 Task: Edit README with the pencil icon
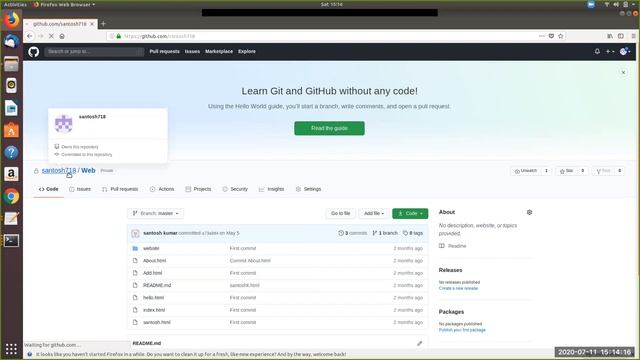[420, 344]
